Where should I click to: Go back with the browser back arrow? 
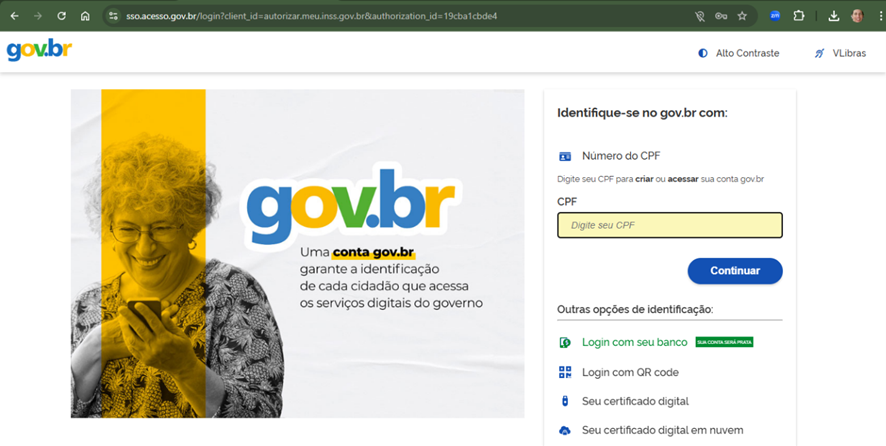(14, 16)
